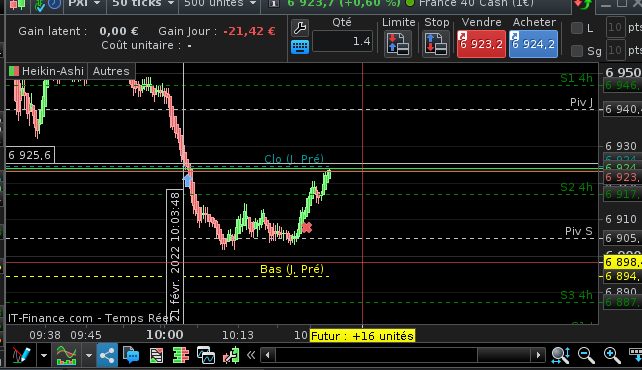Viewport: 642px width, 370px height.
Task: Open the 500 unités dropdown
Action: [220, 4]
